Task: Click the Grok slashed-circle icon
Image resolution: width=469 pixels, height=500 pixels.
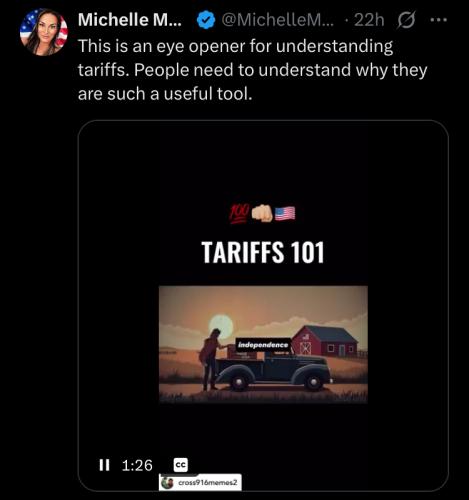Action: tap(407, 20)
